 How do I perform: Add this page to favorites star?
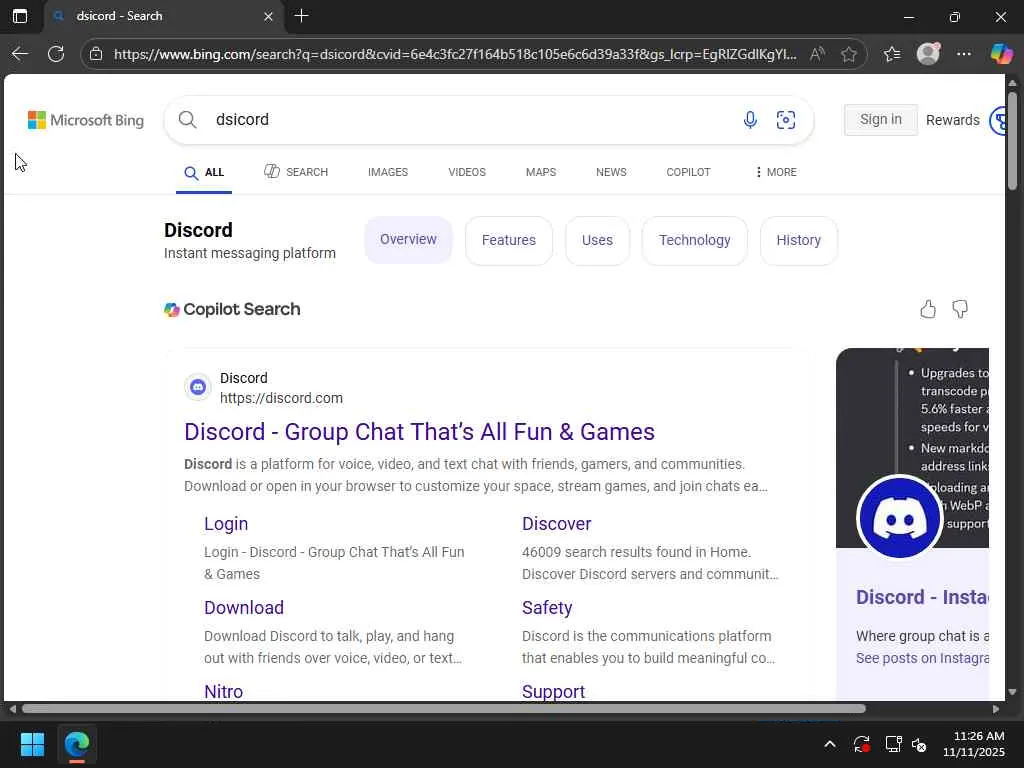point(848,54)
